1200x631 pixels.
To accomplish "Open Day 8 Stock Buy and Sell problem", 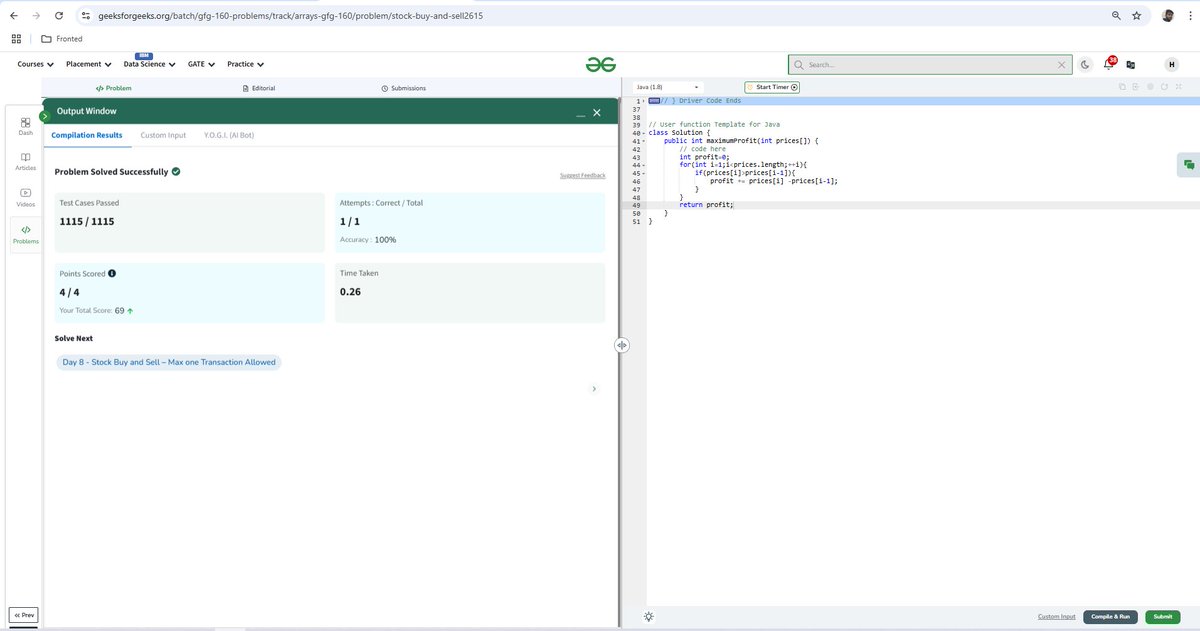I will coord(169,362).
